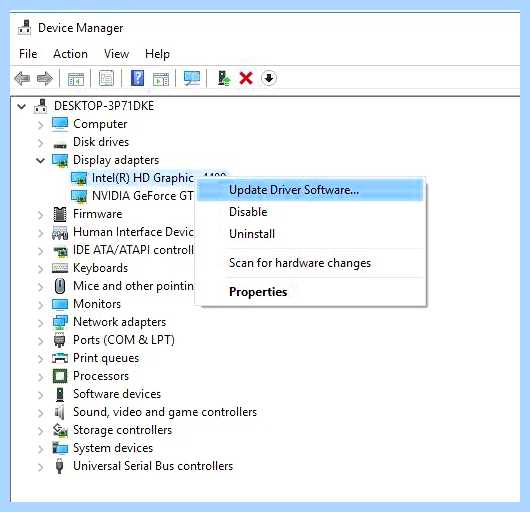Expand the Ports (COM & LPT) category

[x=41, y=341]
